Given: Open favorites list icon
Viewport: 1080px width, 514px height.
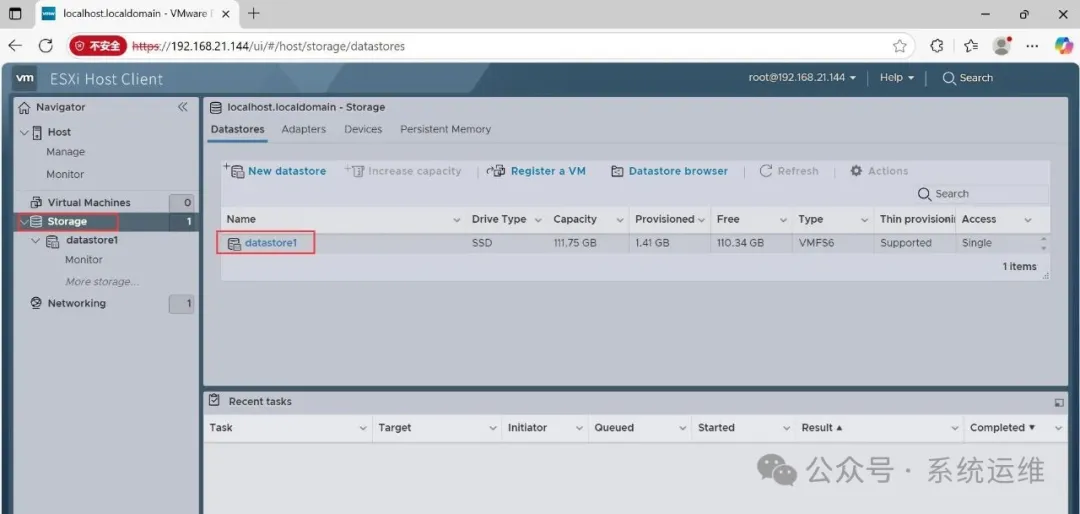Looking at the screenshot, I should [x=971, y=46].
